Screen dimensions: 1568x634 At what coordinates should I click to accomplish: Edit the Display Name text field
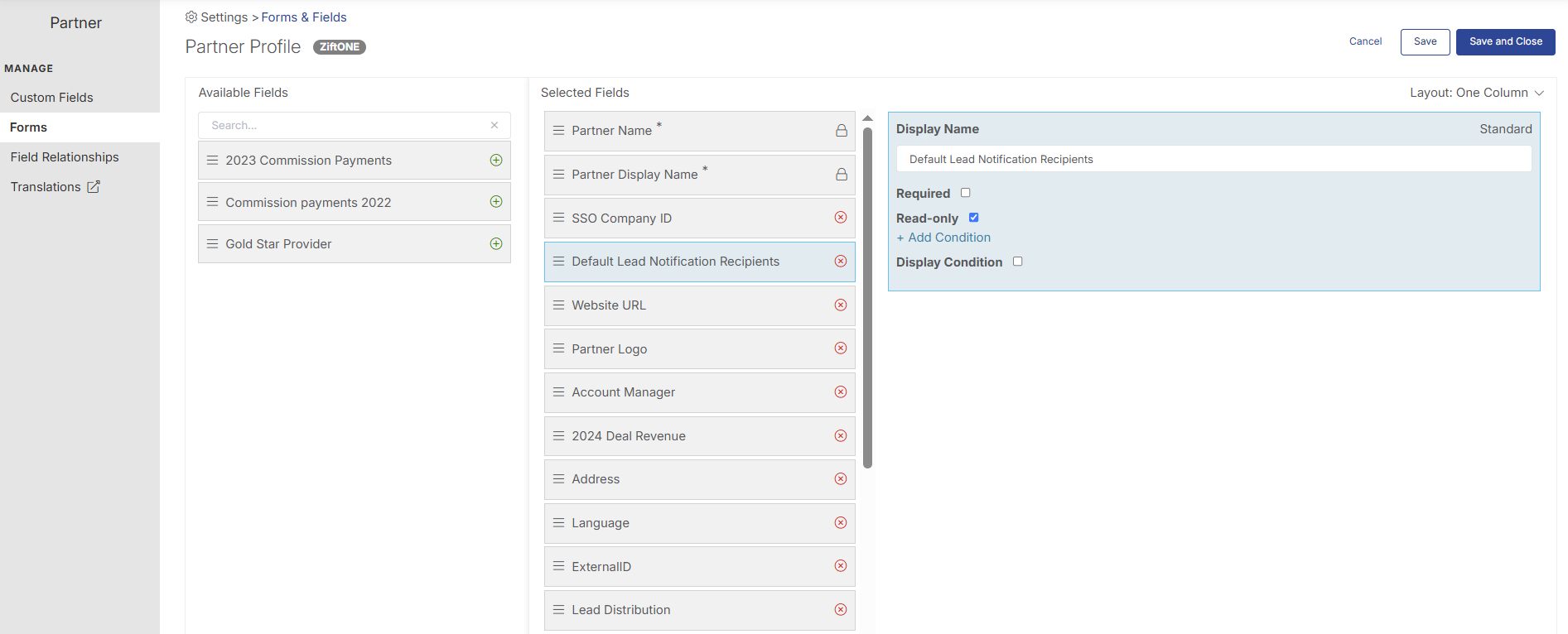(1213, 159)
